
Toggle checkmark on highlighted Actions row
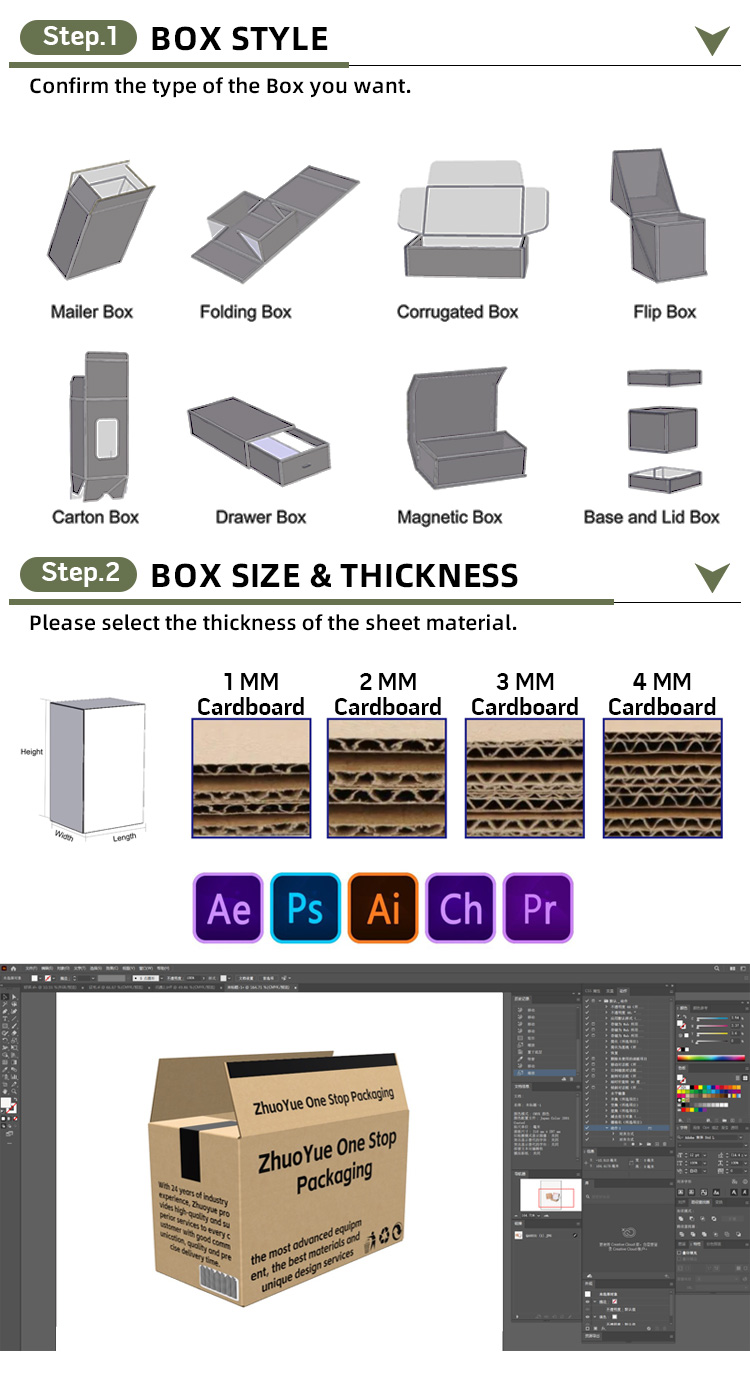click(587, 1128)
